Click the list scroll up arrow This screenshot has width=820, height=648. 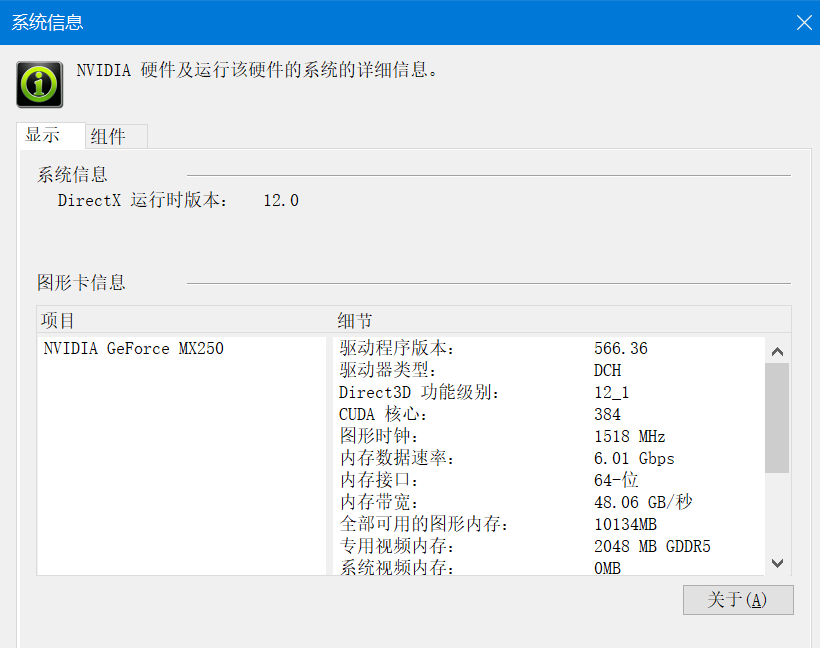777,351
